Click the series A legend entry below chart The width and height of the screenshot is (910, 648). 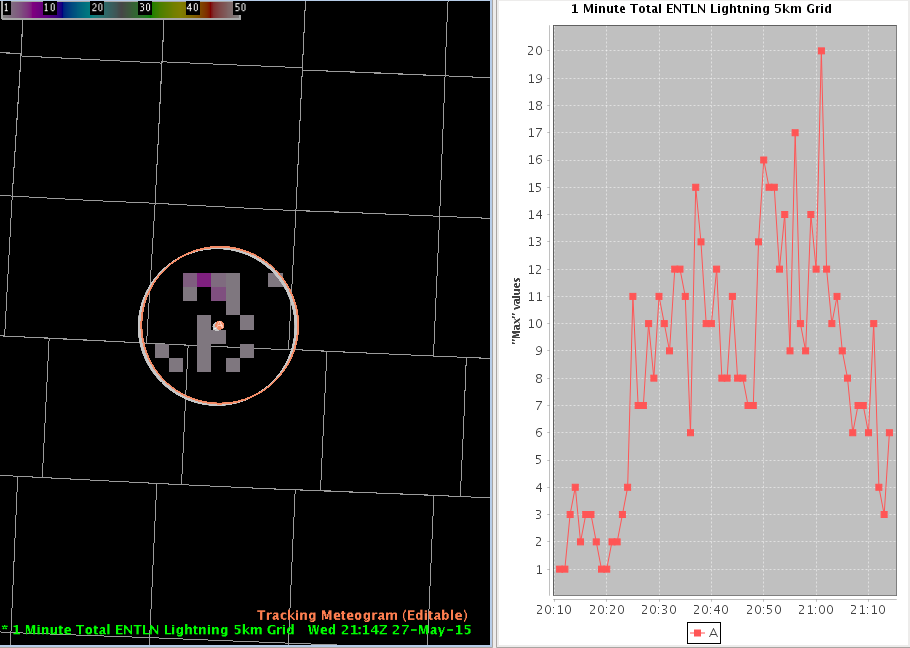pyautogui.click(x=703, y=633)
